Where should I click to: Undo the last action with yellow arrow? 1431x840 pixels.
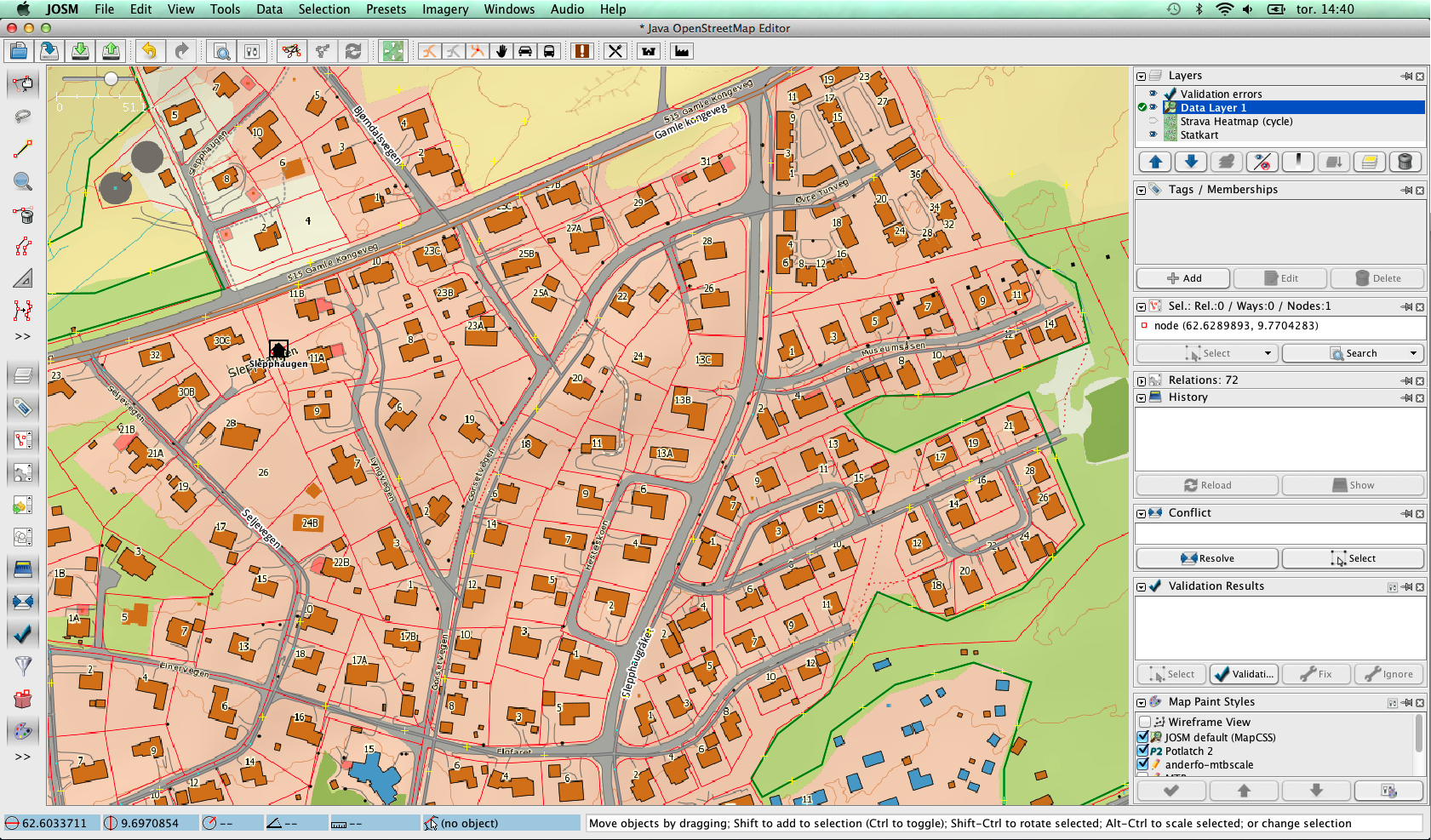click(149, 51)
